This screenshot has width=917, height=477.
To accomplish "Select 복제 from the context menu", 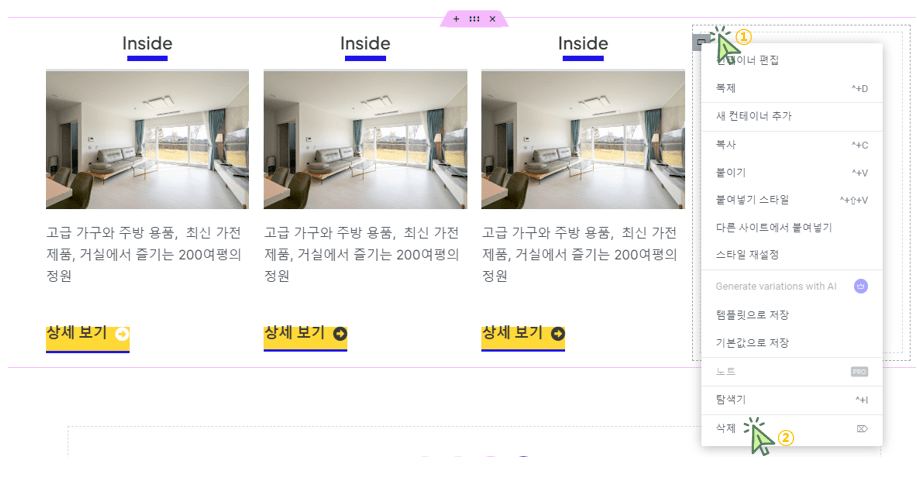I will [x=792, y=88].
